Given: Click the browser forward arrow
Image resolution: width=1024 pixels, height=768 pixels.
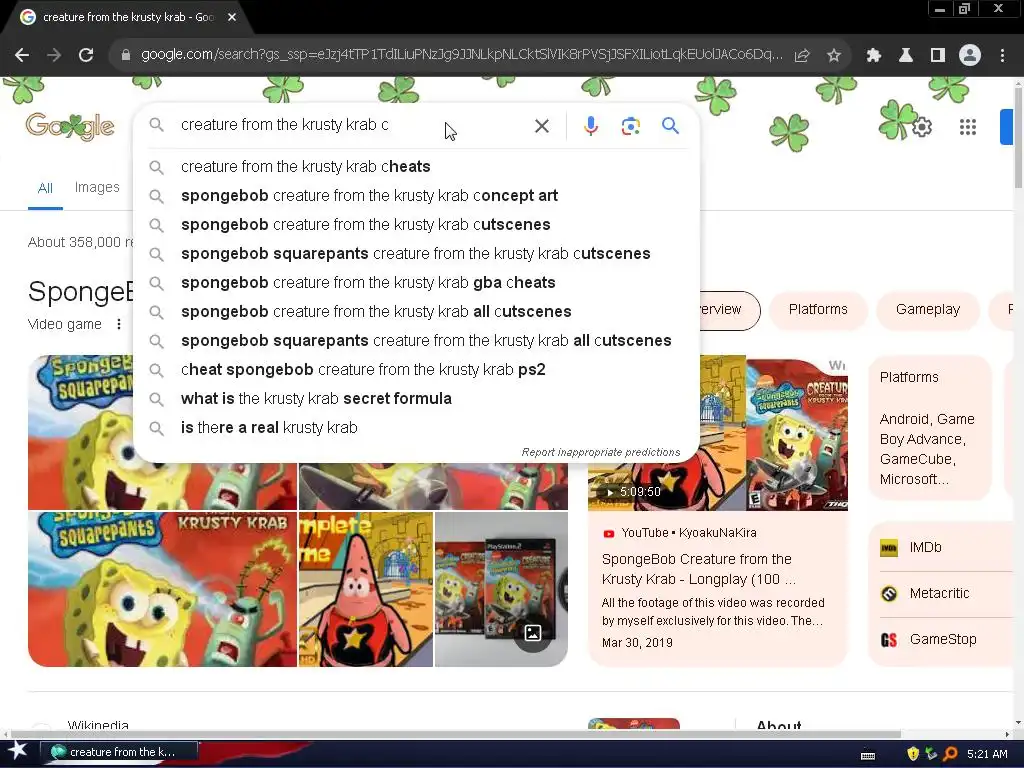Looking at the screenshot, I should pyautogui.click(x=54, y=56).
